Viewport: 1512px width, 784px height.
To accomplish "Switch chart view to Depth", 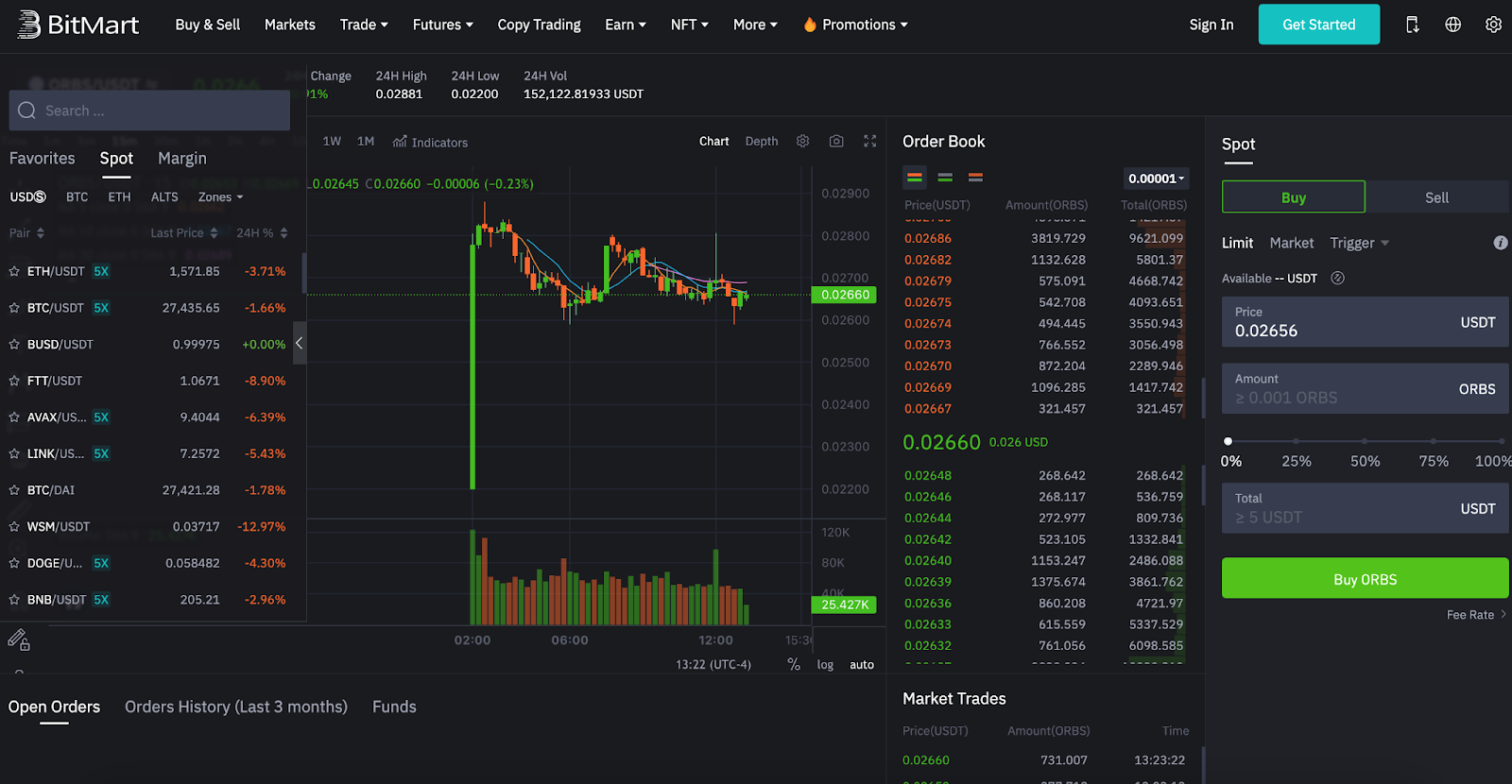I will (x=762, y=141).
